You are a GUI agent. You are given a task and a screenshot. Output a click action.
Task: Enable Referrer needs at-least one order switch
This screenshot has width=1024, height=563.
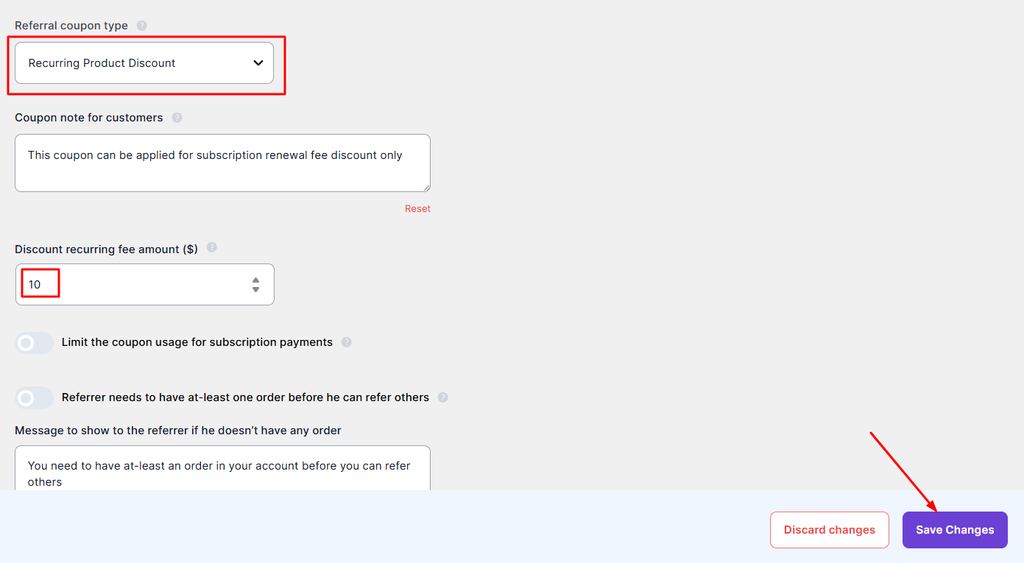click(34, 398)
